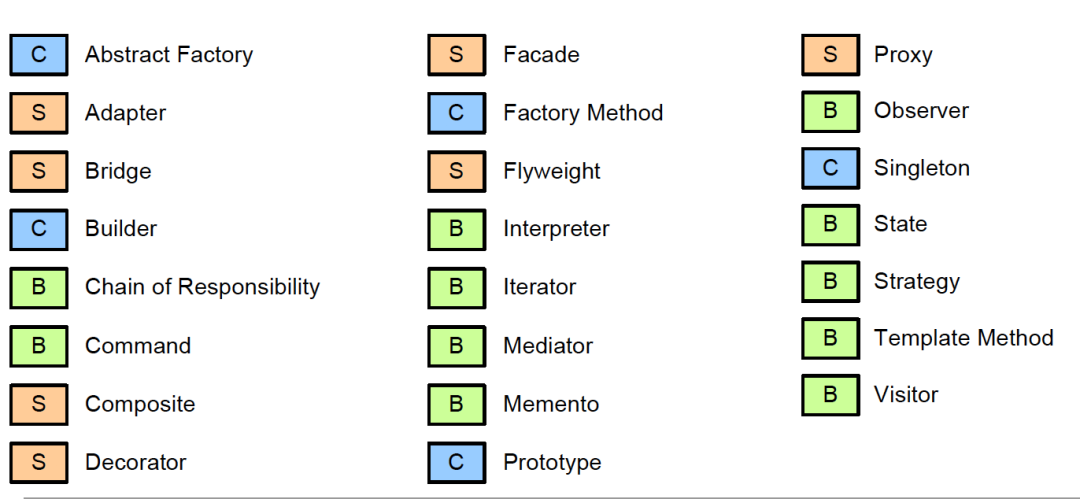1080x499 pixels.
Task: Click the Chain of Responsibility label
Action: point(202,287)
